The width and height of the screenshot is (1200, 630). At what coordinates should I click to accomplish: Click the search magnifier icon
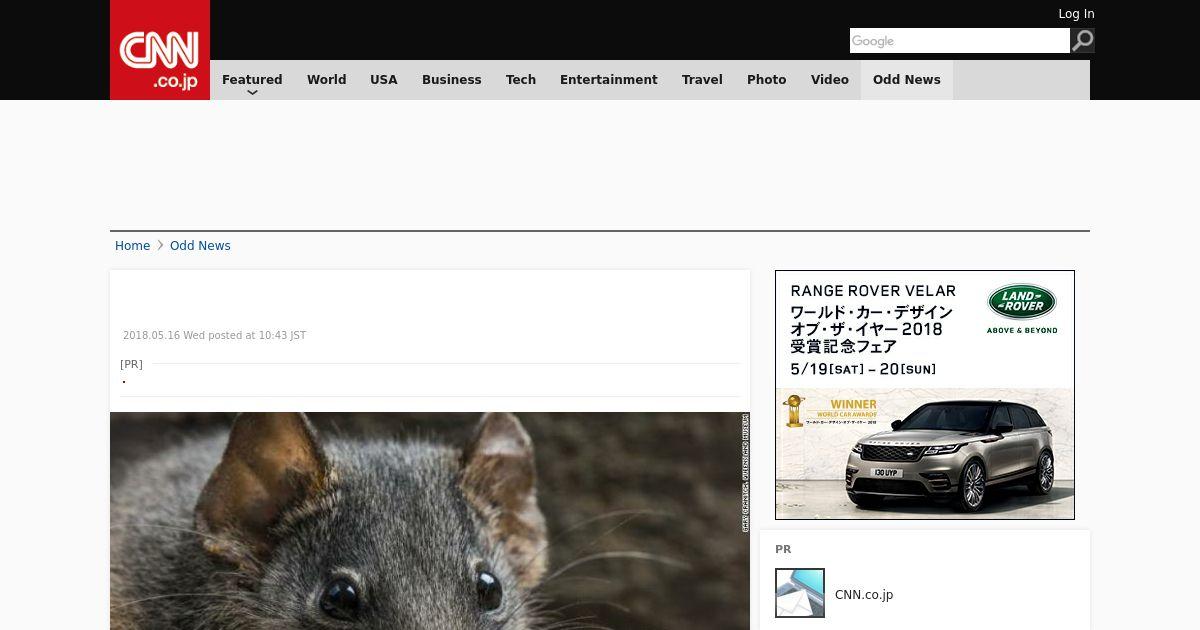pos(1082,40)
